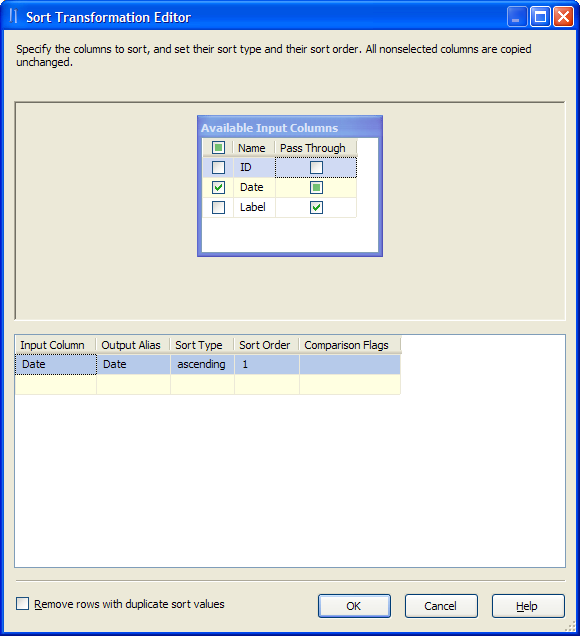Open the ascending Sort Type cell

(202, 364)
